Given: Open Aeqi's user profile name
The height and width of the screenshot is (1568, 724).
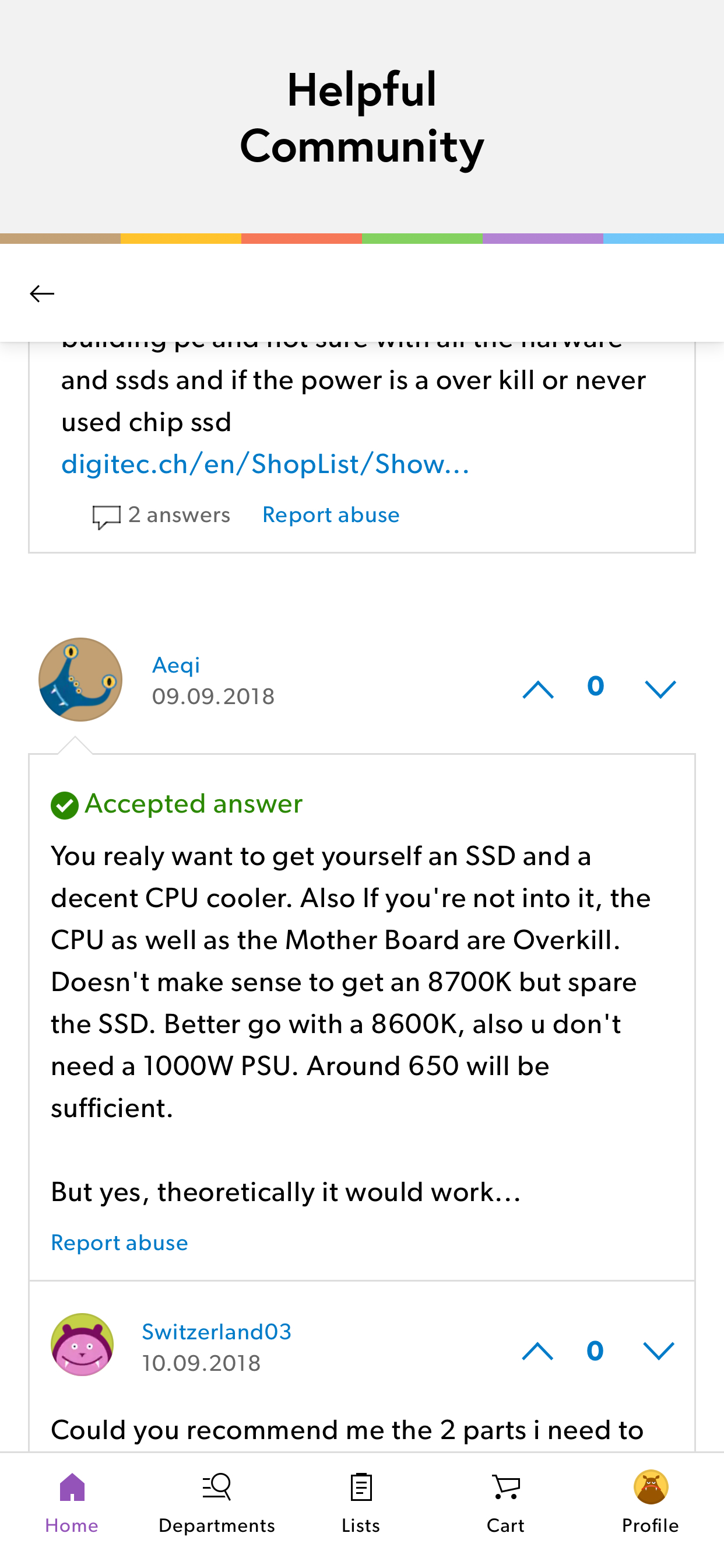Looking at the screenshot, I should coord(176,666).
